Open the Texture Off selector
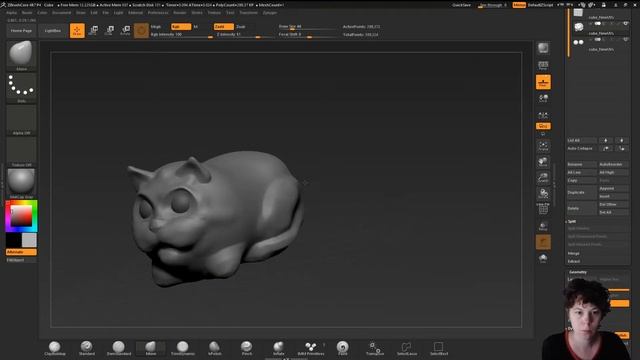The height and width of the screenshot is (360, 640). point(21,152)
